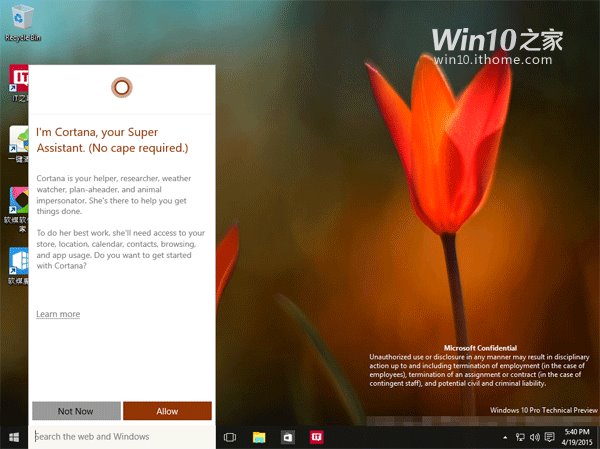Screen dimensions: 600x449
Task: Open the Store app in taskbar
Action: (x=288, y=437)
